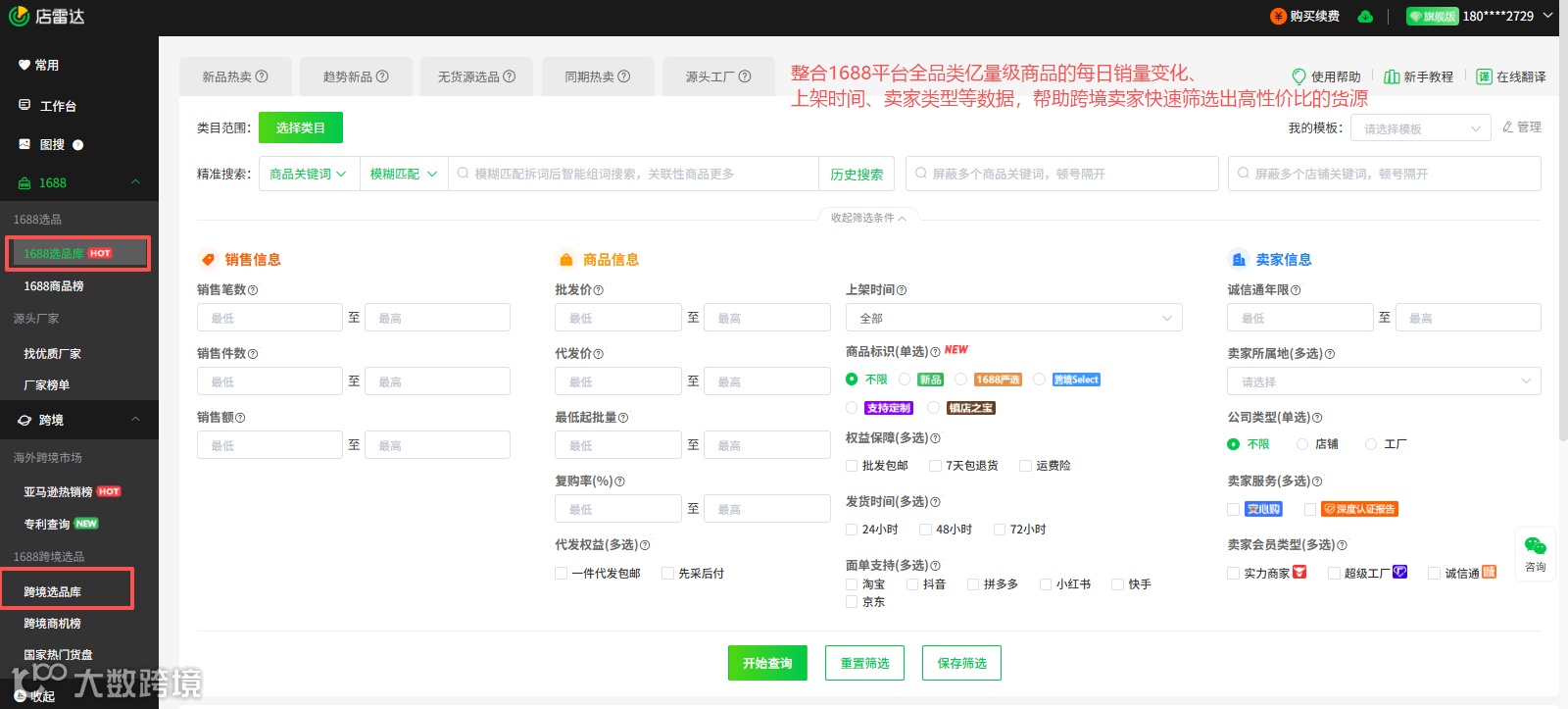
Task: Open the 卖家所属地 请选择 dropdown
Action: point(1384,381)
